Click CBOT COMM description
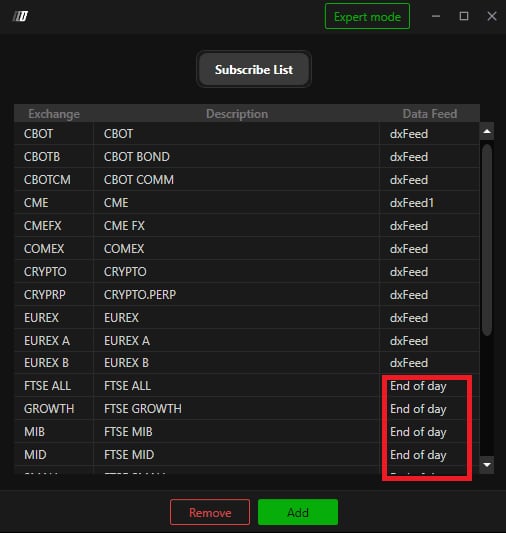 click(139, 179)
